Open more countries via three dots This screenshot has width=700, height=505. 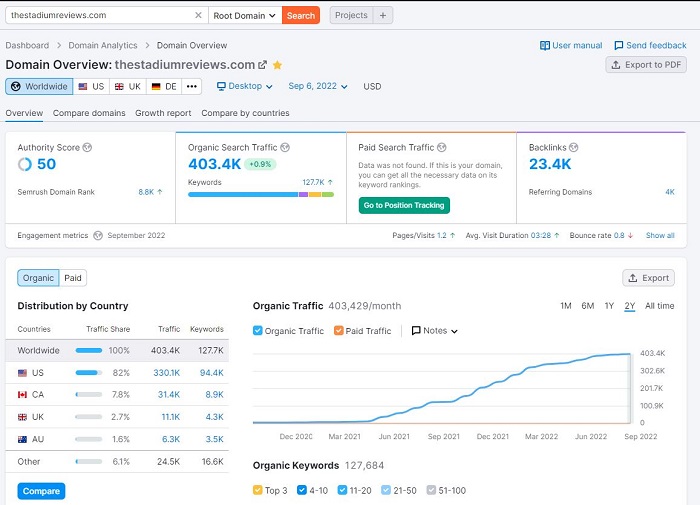coord(192,86)
